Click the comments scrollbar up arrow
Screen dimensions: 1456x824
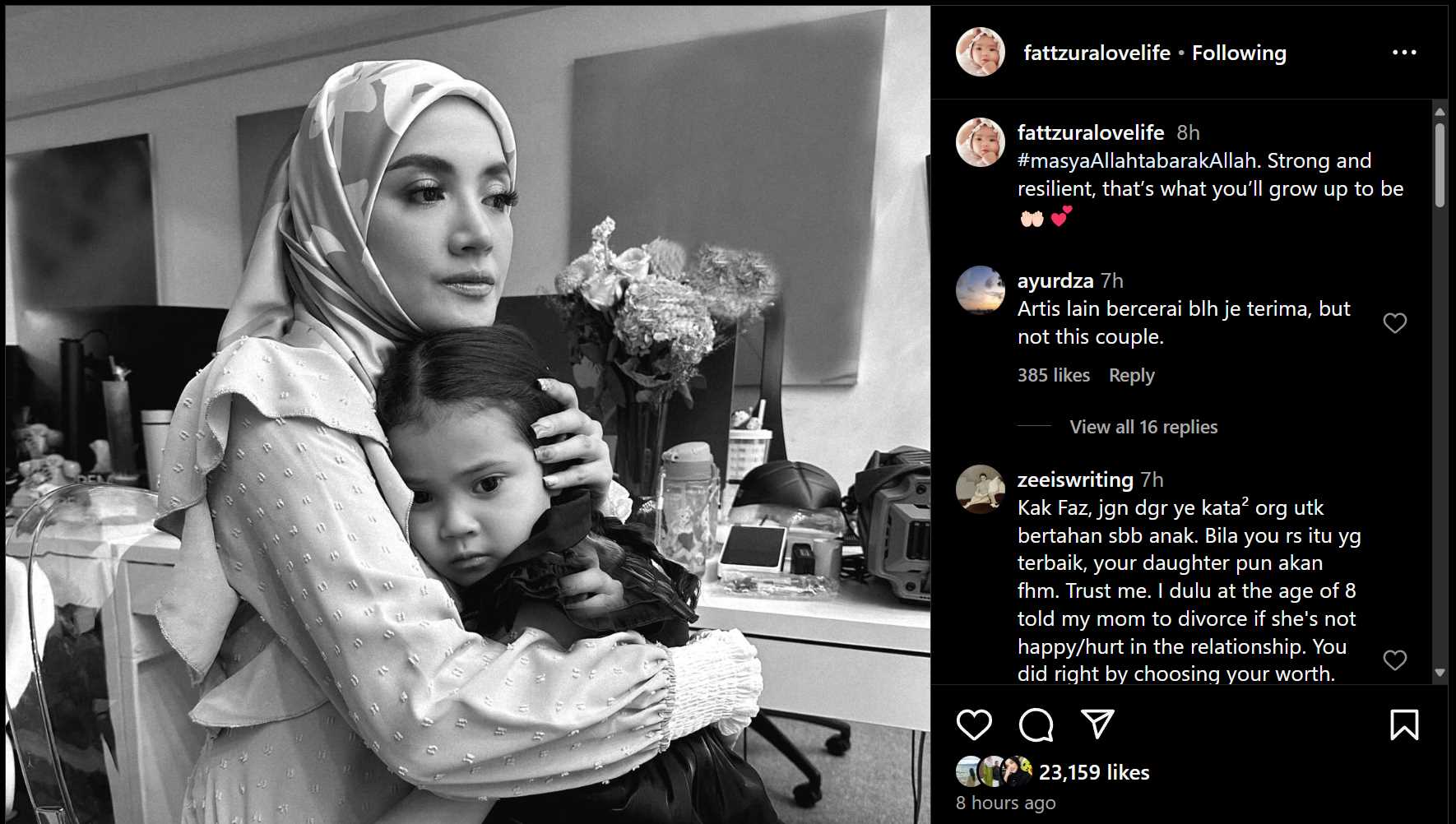click(1440, 111)
